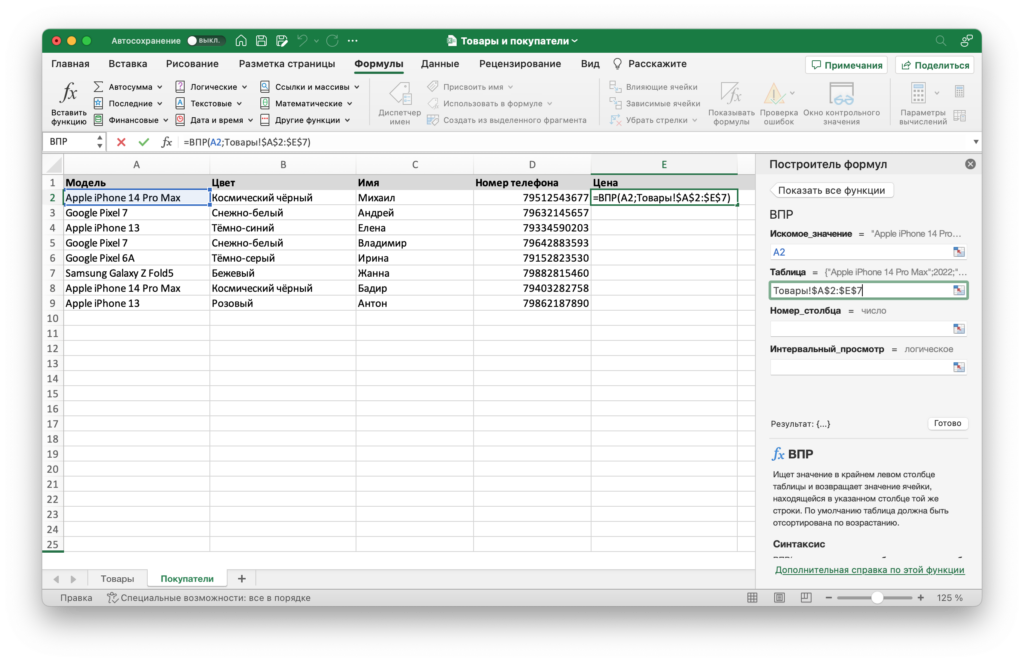Click Влияющие ячейки trace precedents
The image size is (1024, 662).
tap(654, 87)
